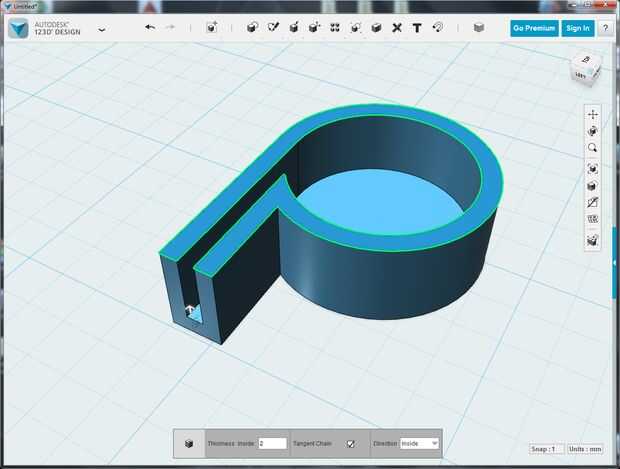Select the Zoom magnifier tool

(x=592, y=148)
